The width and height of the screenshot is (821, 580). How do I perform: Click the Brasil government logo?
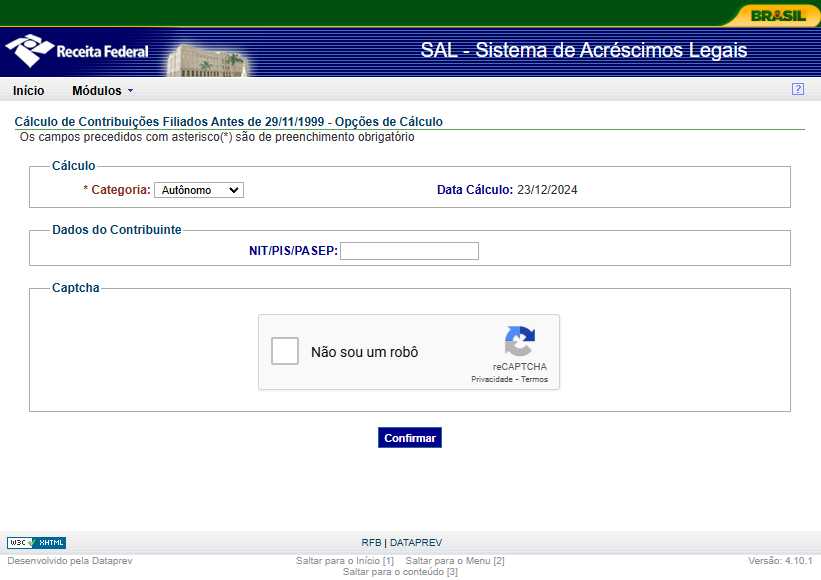[x=777, y=15]
